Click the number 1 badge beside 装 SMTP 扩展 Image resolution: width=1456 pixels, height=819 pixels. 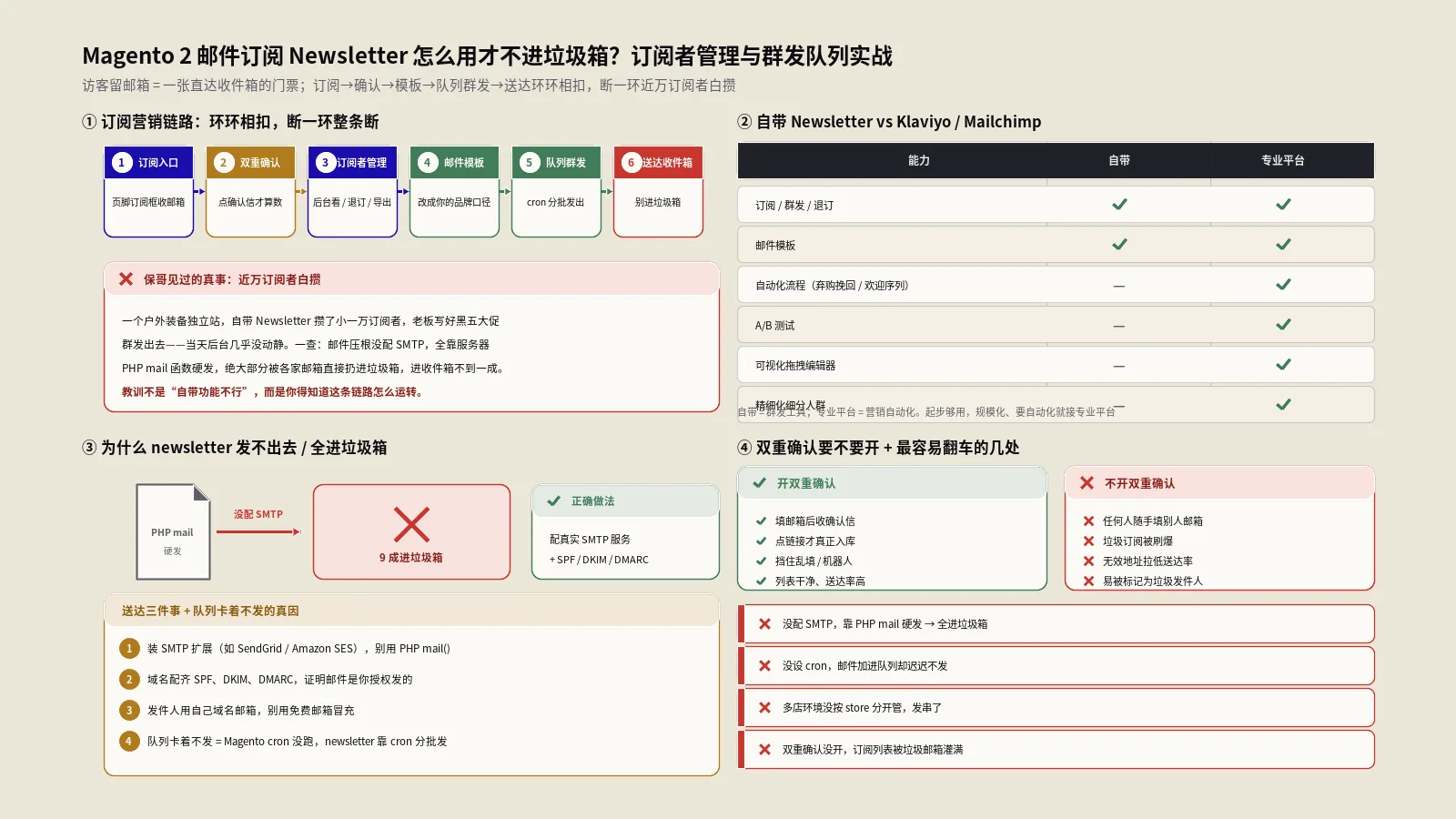[129, 649]
